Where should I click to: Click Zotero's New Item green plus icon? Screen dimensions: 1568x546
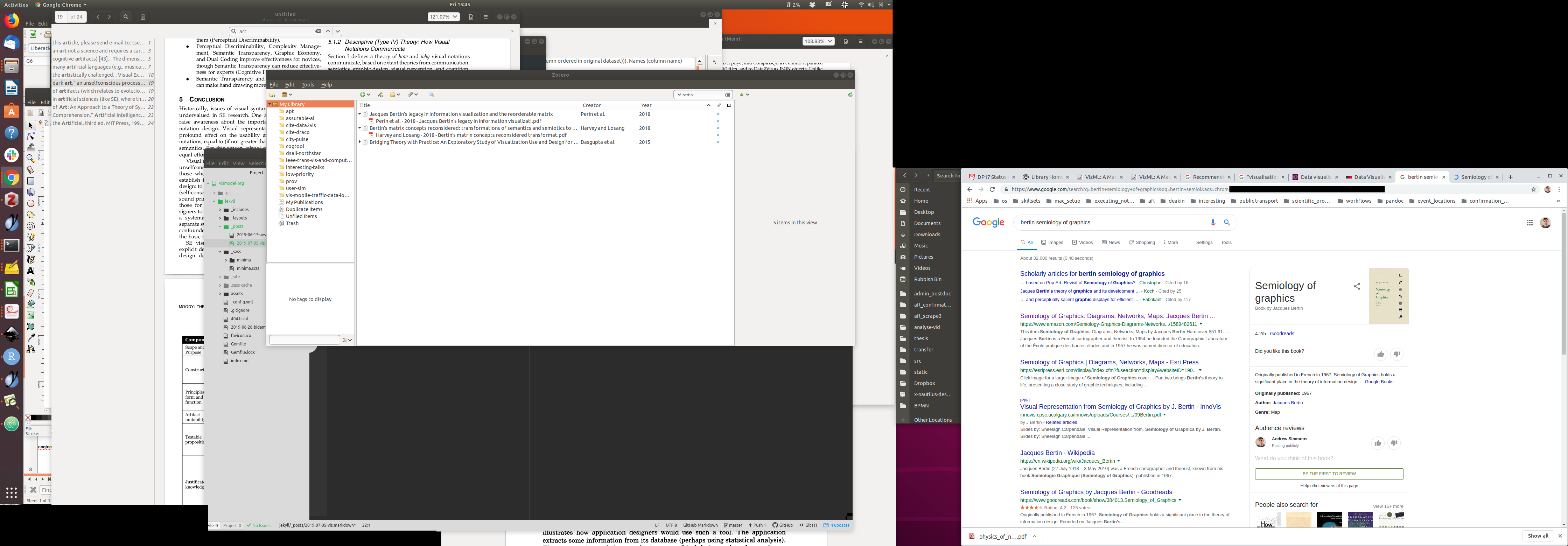tap(363, 95)
